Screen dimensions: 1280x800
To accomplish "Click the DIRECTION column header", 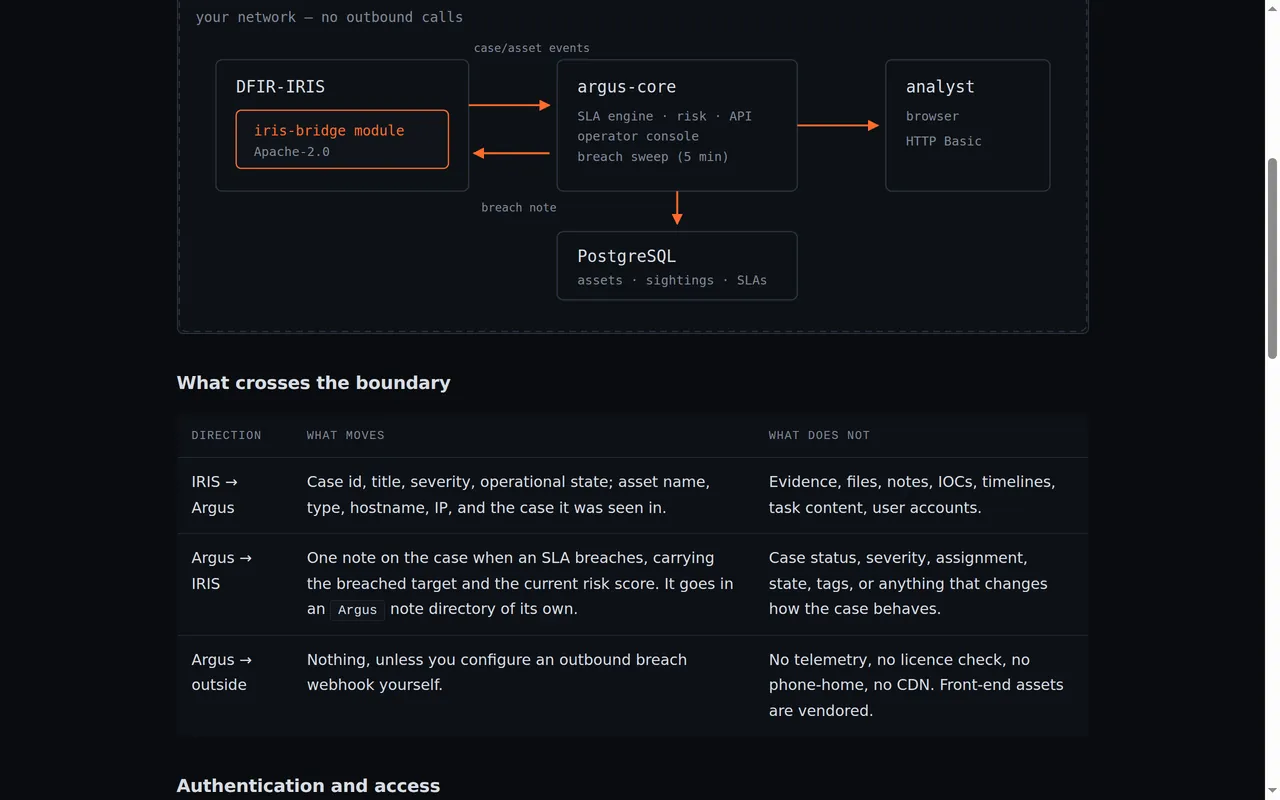I will 226,435.
